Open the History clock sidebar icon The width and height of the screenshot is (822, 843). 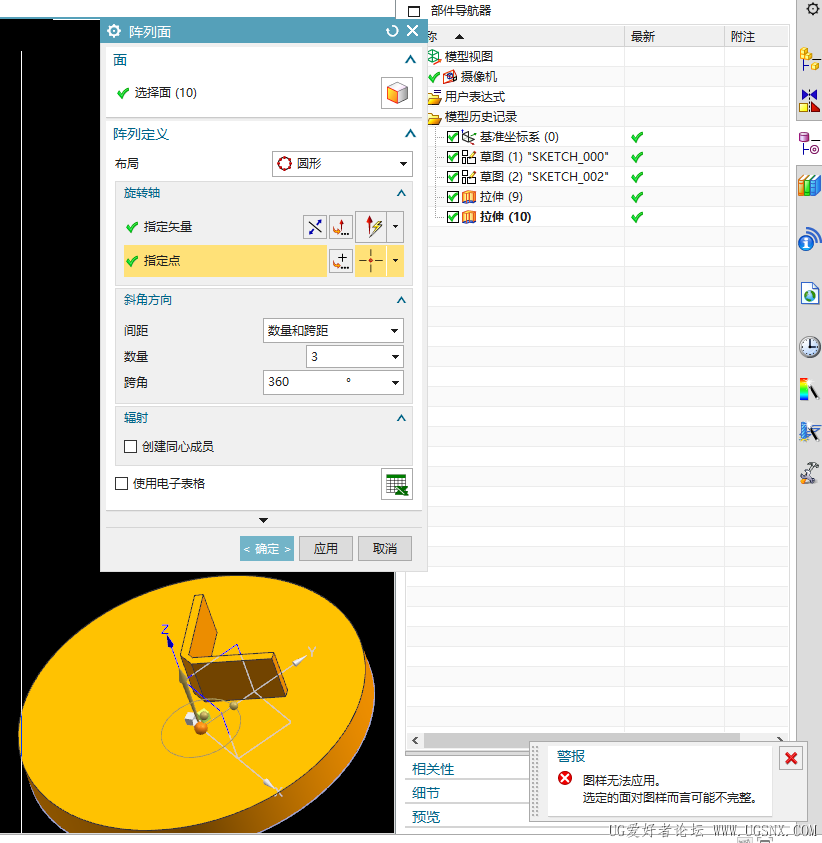click(809, 347)
